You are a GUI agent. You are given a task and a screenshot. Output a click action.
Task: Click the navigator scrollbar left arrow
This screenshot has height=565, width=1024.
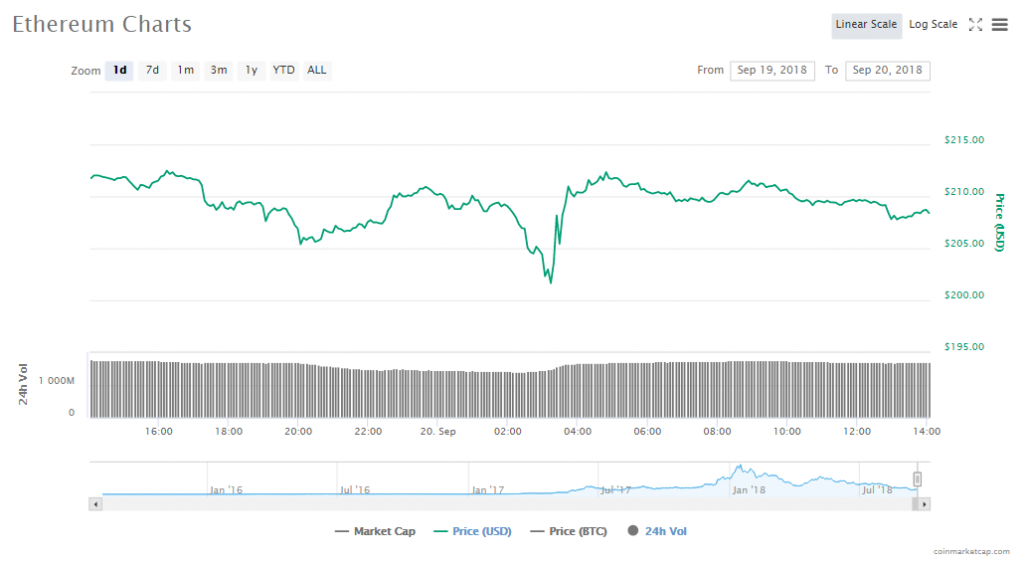point(96,504)
